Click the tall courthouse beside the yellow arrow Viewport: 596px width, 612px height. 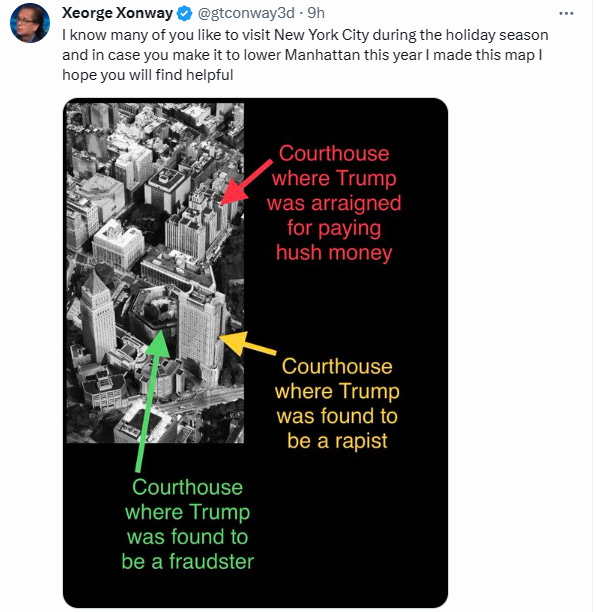[201, 333]
